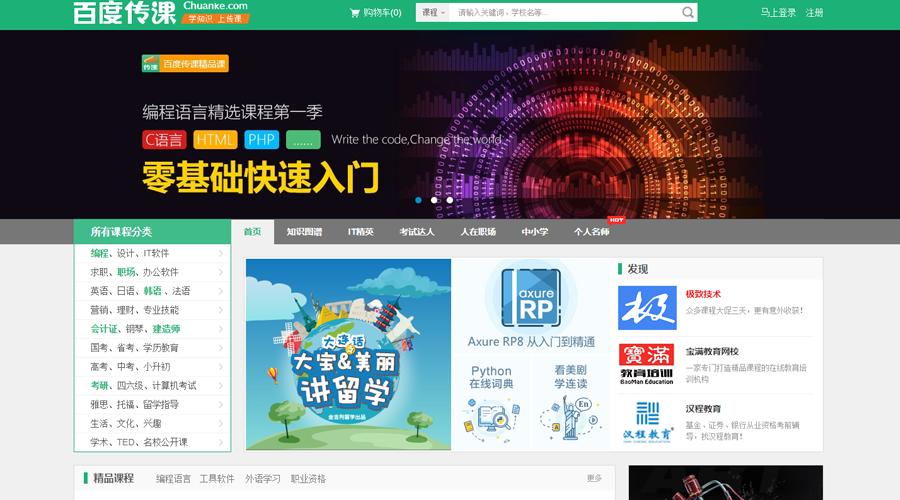The height and width of the screenshot is (500, 900).
Task: Expand the 编程、设计、IT软件 category arrow
Action: 221,253
